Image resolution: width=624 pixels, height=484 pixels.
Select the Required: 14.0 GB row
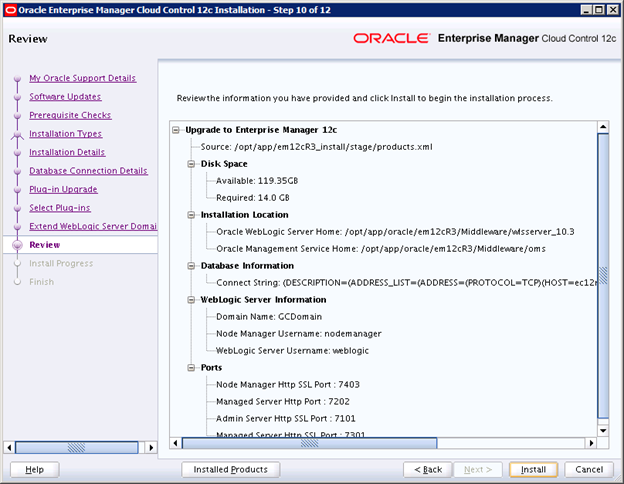pyautogui.click(x=253, y=198)
